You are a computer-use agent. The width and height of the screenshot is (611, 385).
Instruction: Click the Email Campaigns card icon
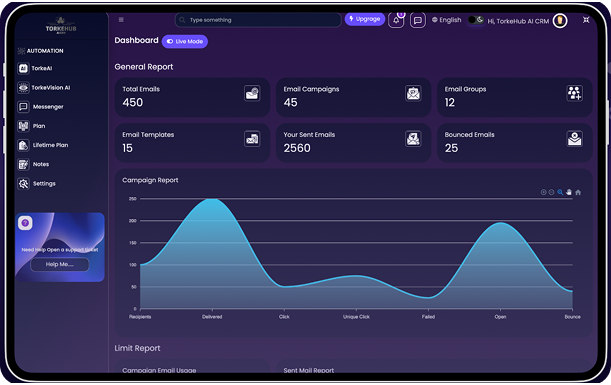[413, 93]
